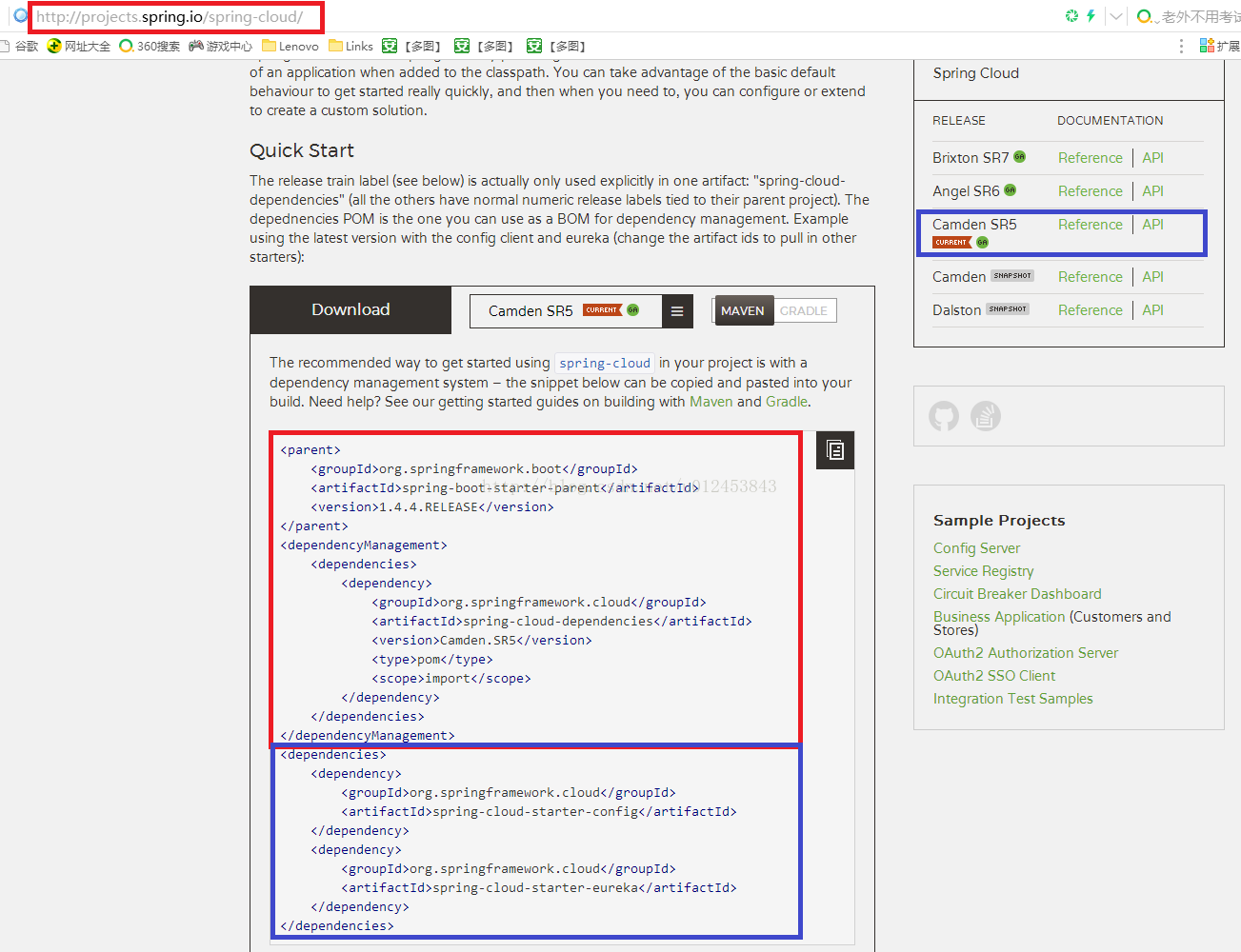Click the Sample Projects heading
The image size is (1241, 952).
click(x=999, y=520)
